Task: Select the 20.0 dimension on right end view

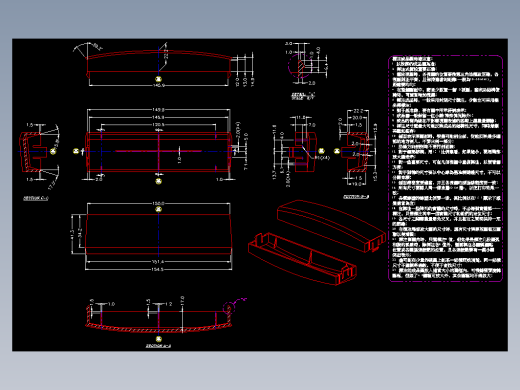Action: (357, 117)
